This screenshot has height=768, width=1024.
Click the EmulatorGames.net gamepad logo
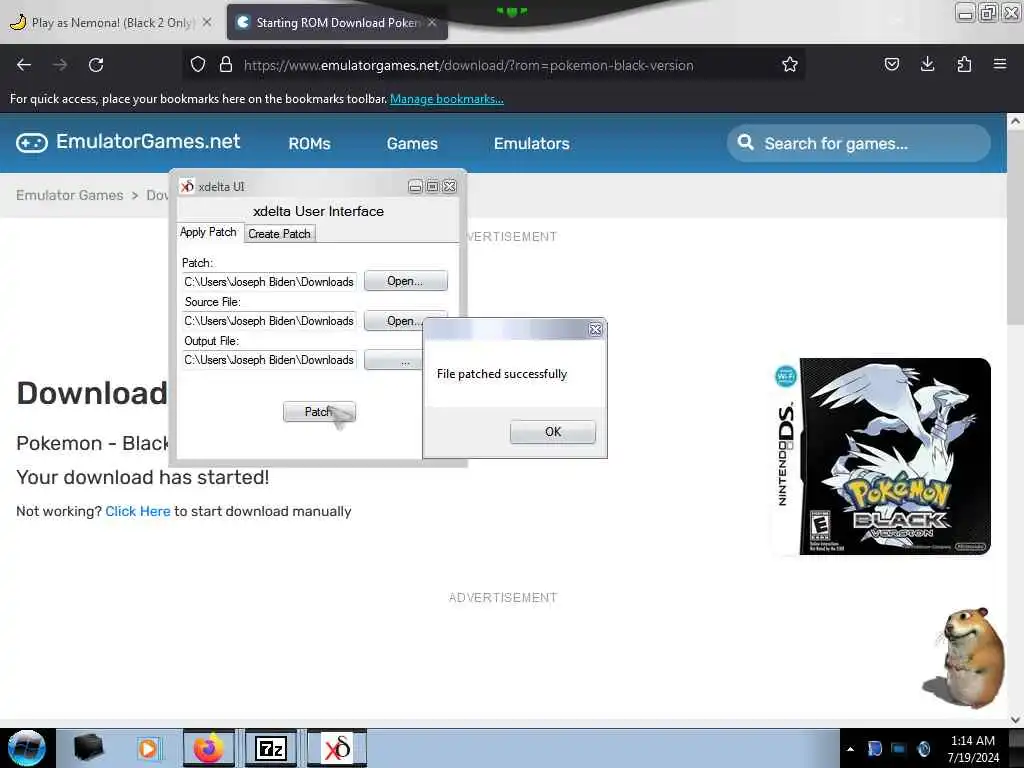31,142
